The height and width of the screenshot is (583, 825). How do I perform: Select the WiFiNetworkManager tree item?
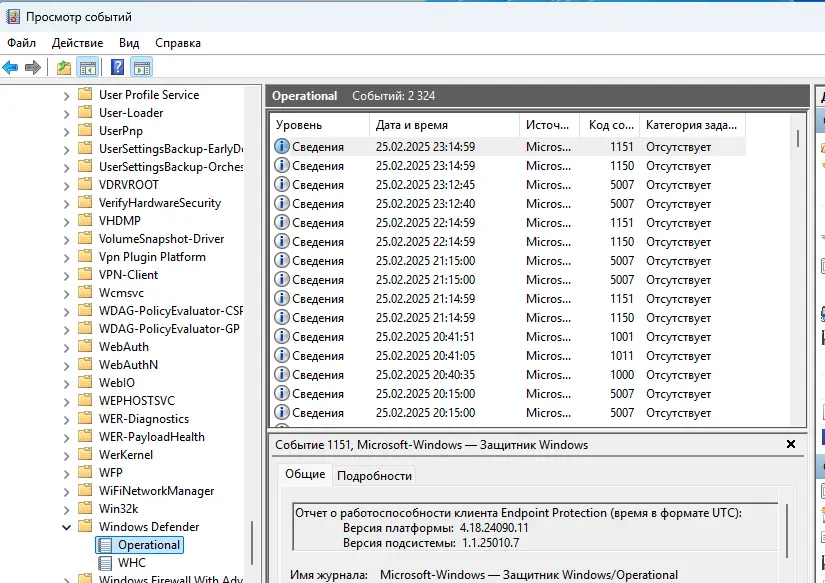[x=156, y=491]
